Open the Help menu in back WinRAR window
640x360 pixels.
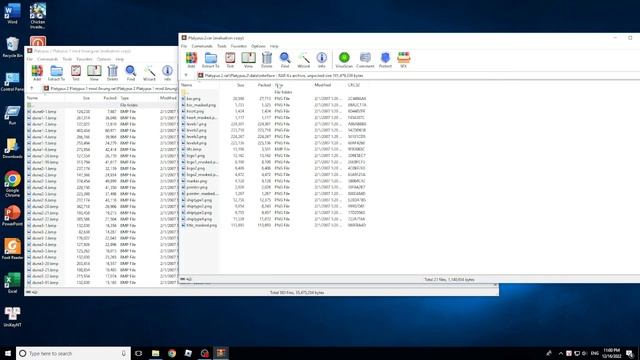[x=120, y=59]
